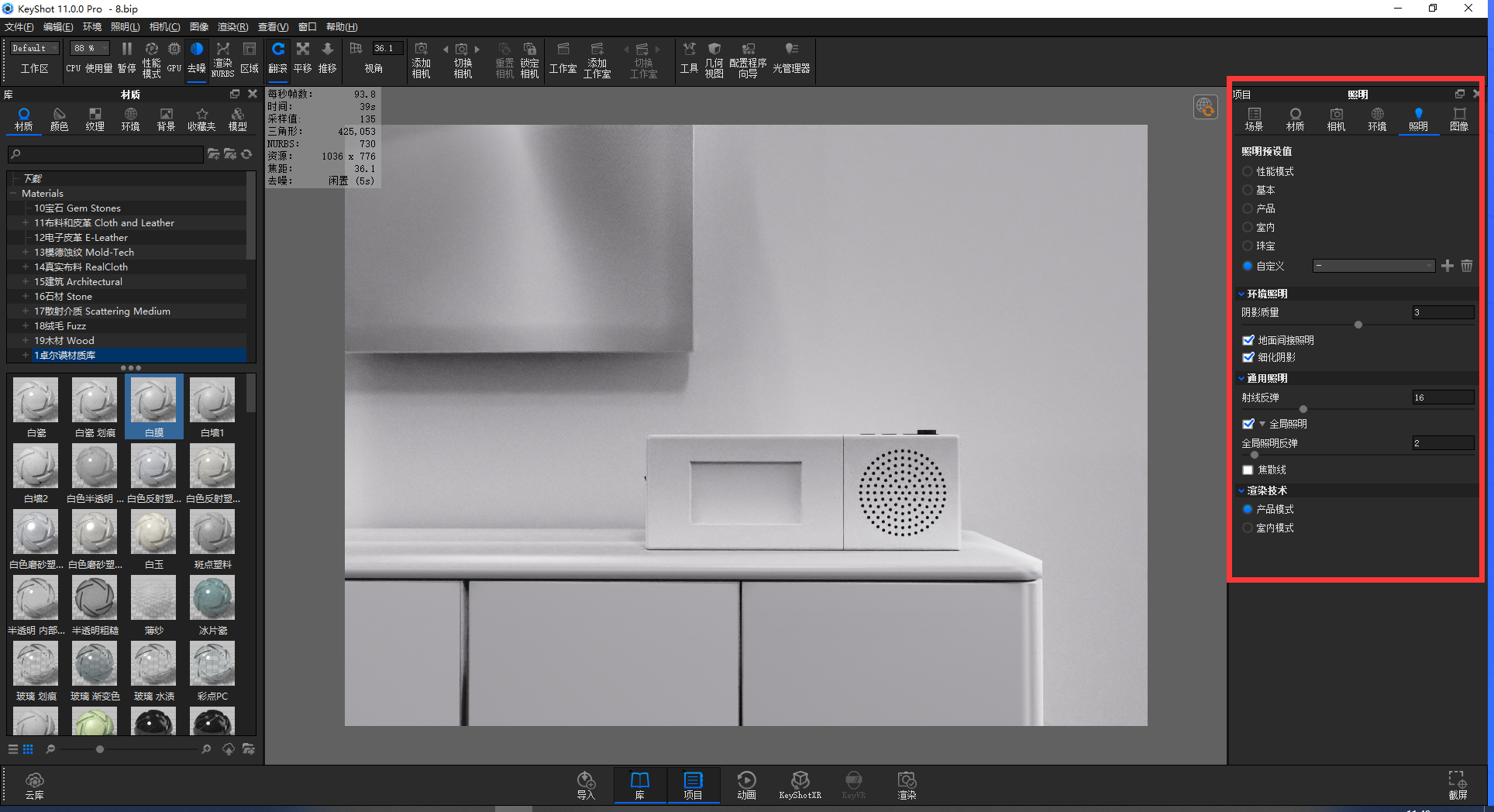The height and width of the screenshot is (812, 1494).
Task: Select the pan (平移) camera tool
Action: coord(302,58)
